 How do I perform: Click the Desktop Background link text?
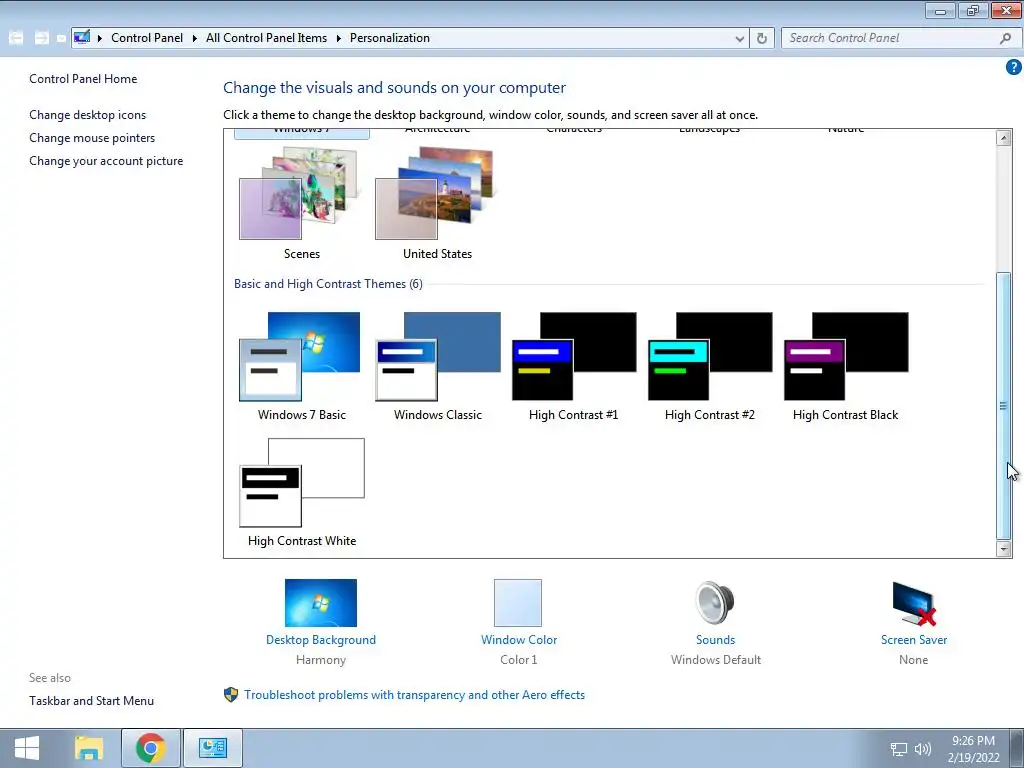click(x=321, y=640)
